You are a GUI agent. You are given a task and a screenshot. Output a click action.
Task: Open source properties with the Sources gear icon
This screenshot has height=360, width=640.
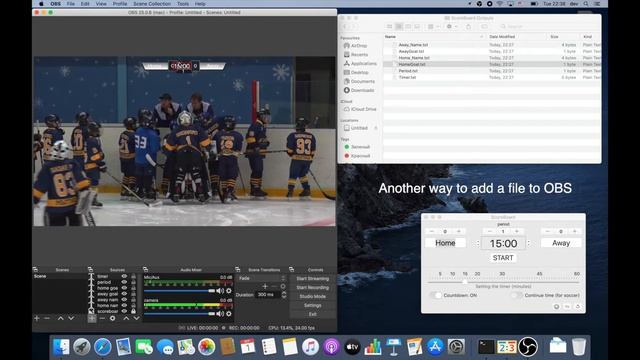(113, 318)
